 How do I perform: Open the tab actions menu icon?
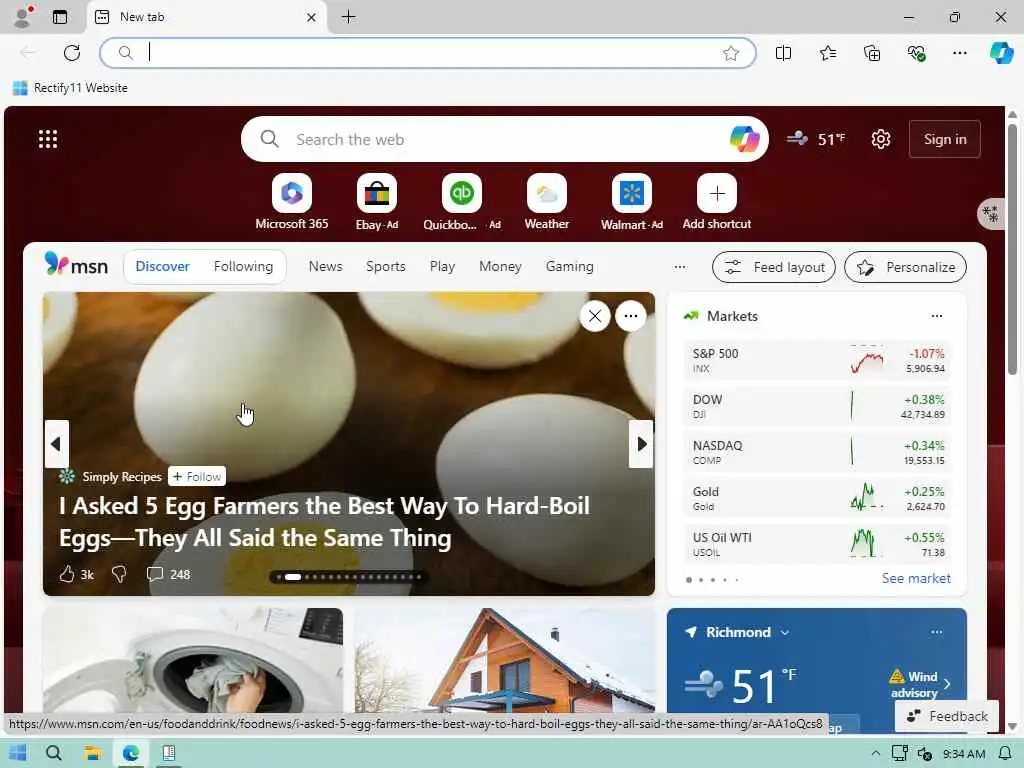(x=59, y=17)
